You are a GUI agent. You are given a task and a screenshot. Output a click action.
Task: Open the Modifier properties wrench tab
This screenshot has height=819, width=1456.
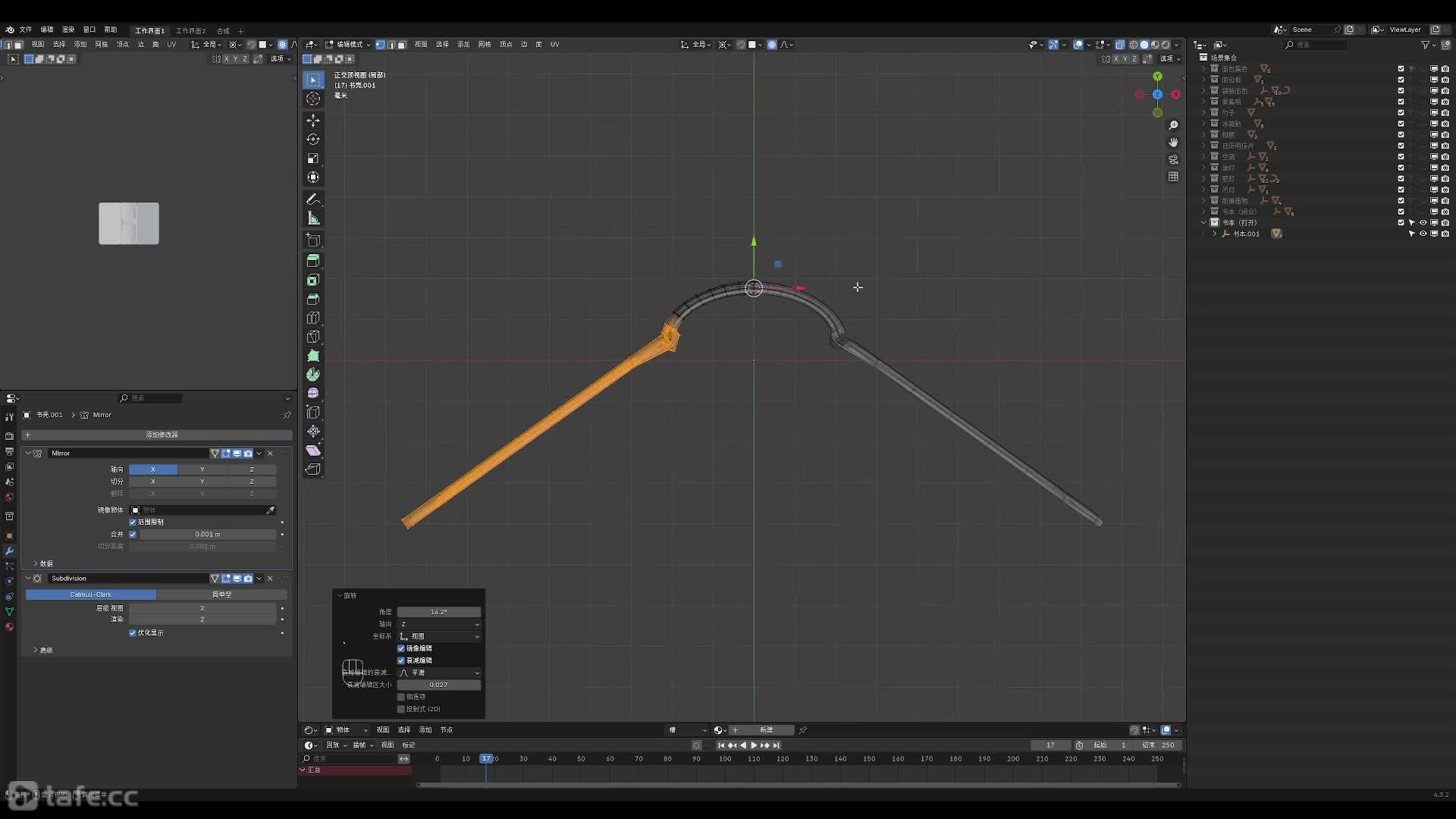point(9,551)
